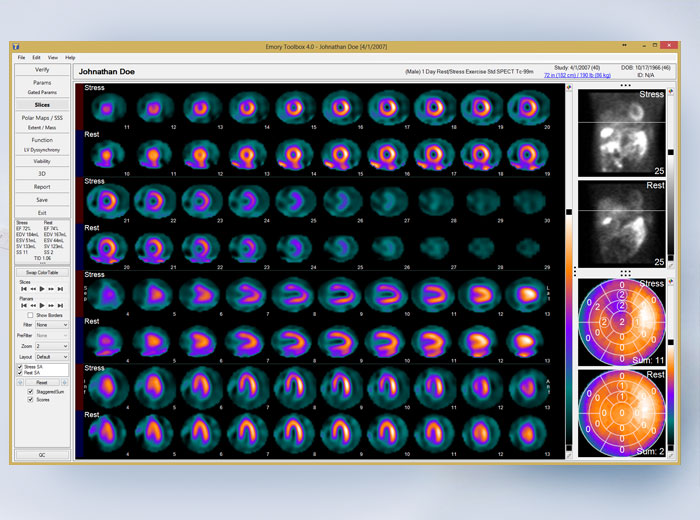Expand the Zoom dropdown

(x=51, y=346)
